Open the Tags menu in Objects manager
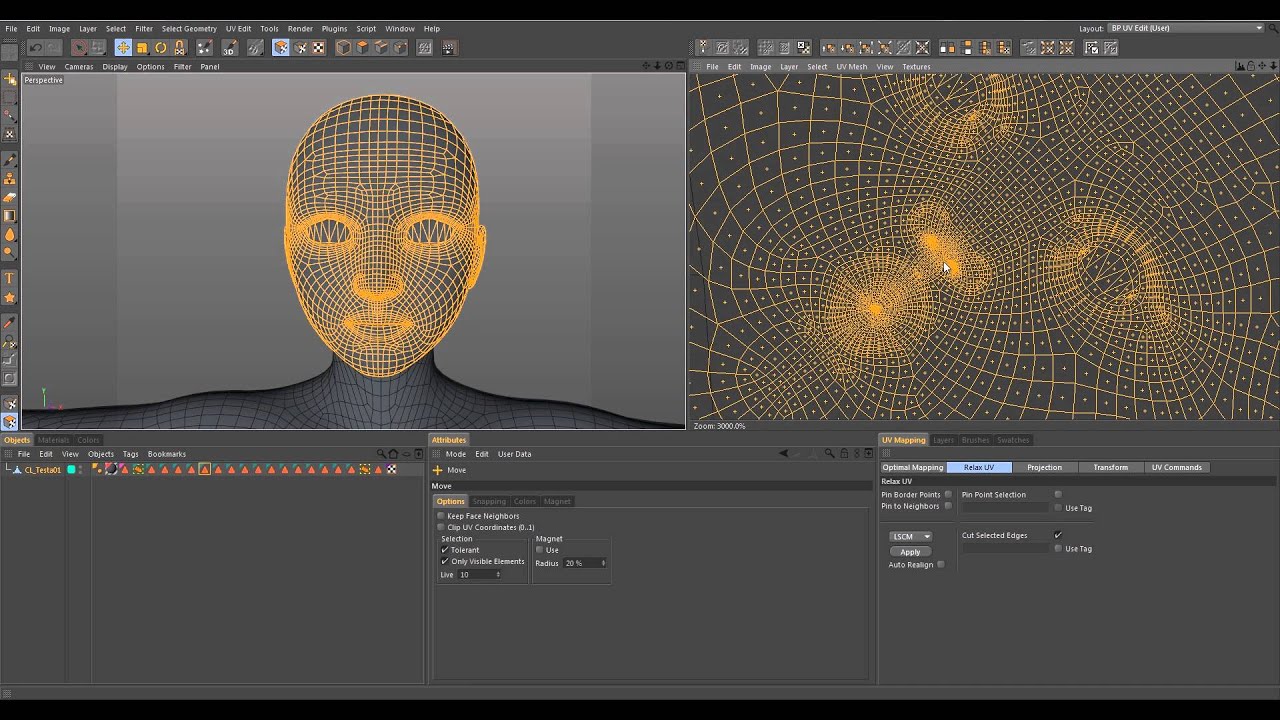The image size is (1280, 720). (130, 454)
